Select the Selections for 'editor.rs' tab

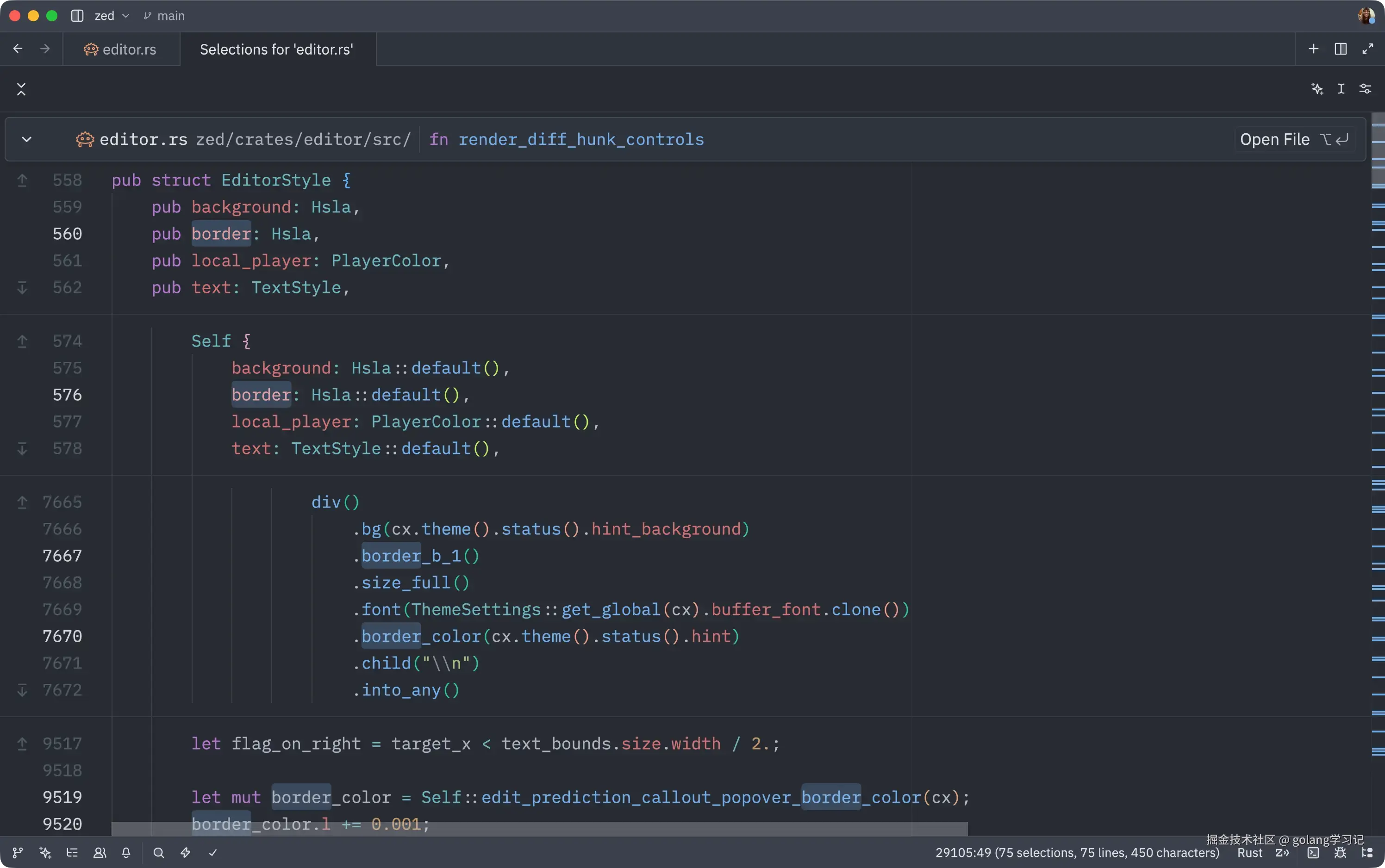(x=276, y=50)
